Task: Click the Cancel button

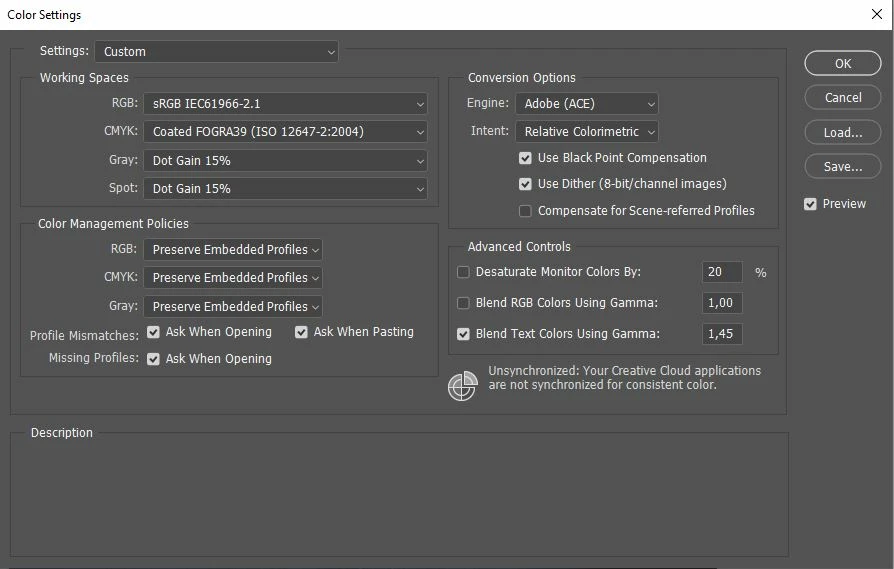Action: point(843,97)
